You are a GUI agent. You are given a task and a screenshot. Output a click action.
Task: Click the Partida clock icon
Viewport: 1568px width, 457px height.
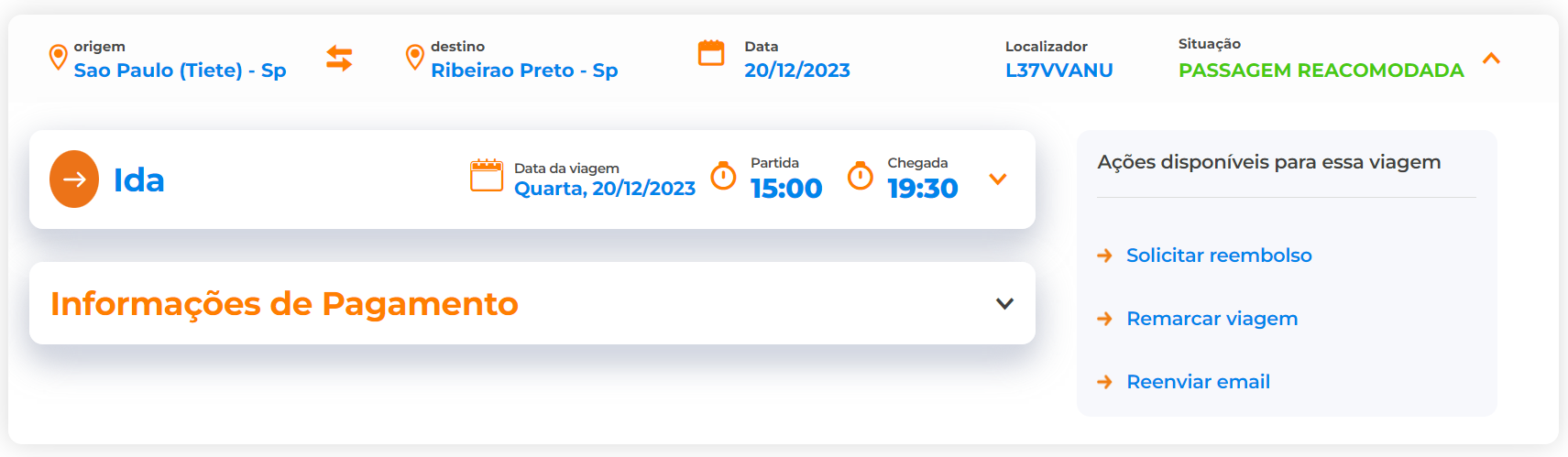pyautogui.click(x=724, y=176)
